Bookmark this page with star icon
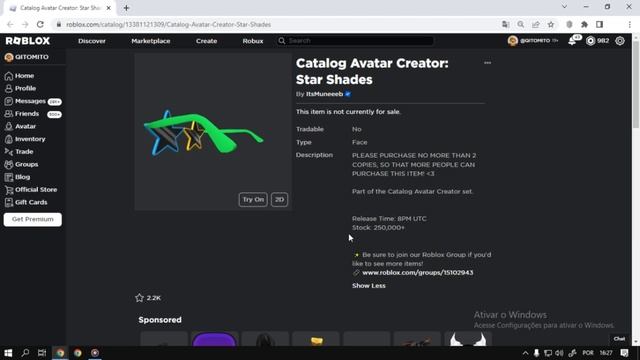 (551, 24)
